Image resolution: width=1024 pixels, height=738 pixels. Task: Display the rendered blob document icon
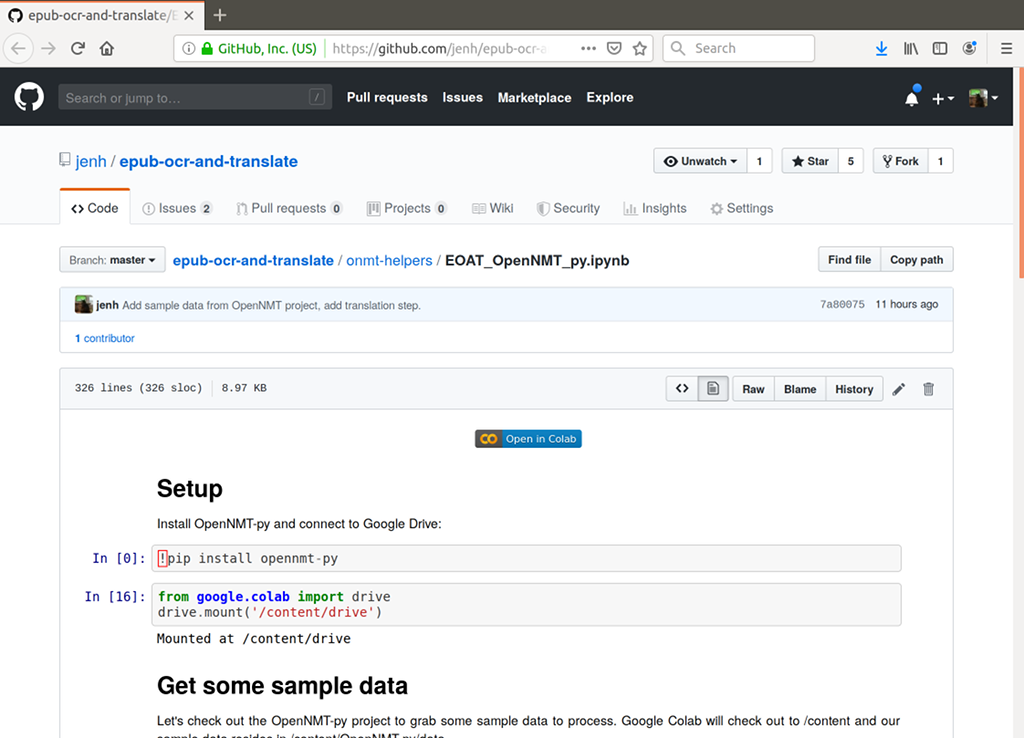(x=713, y=389)
